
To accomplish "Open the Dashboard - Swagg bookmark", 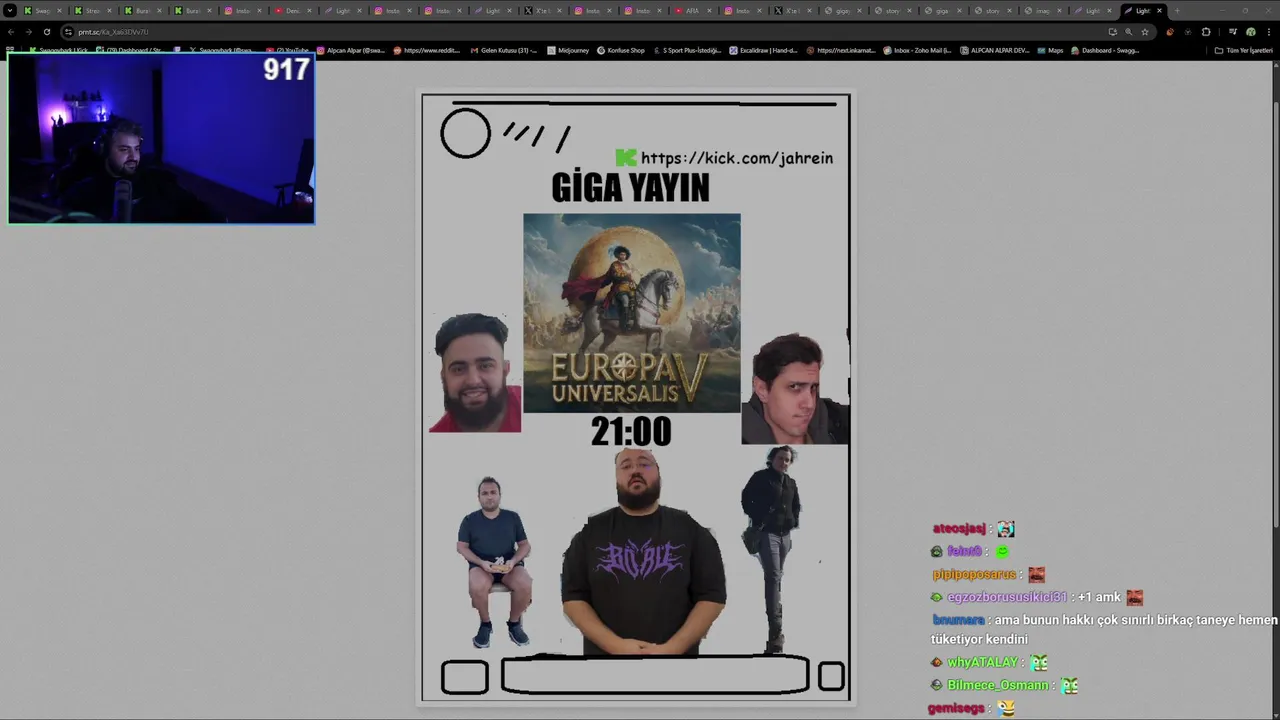I will (1106, 50).
